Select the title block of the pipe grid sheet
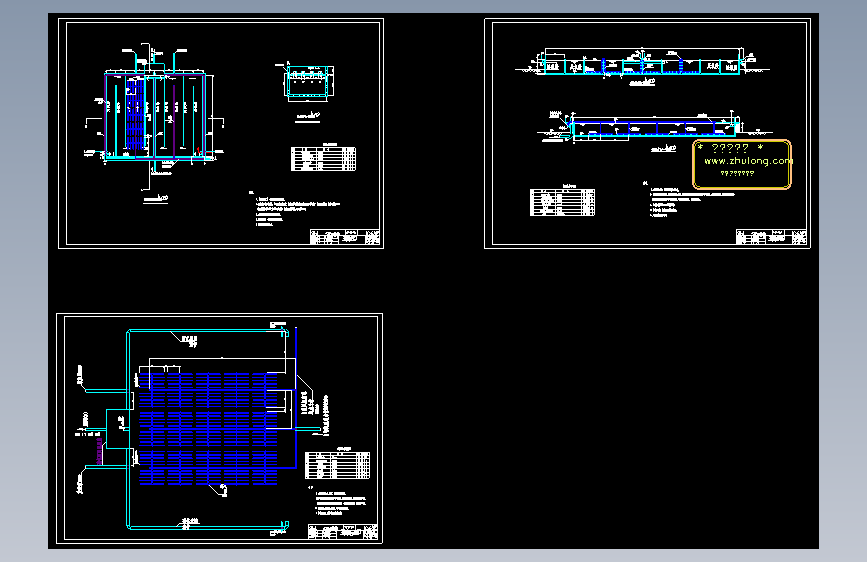This screenshot has width=867, height=562. 343,532
